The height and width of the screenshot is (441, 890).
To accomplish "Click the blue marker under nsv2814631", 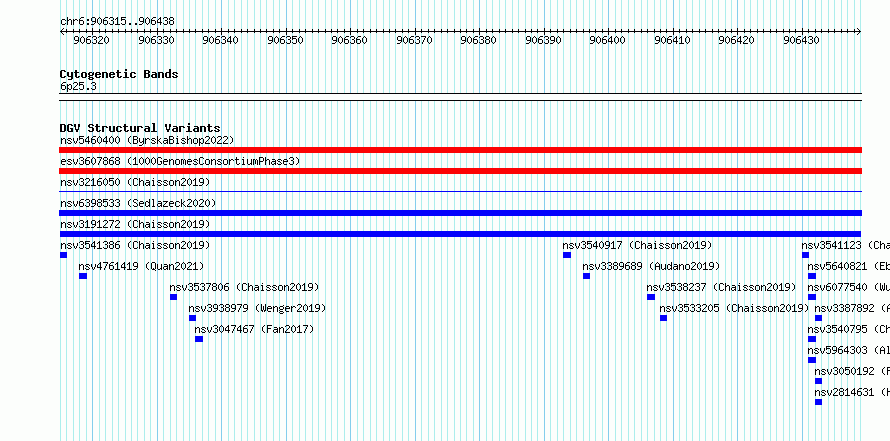I will [818, 402].
